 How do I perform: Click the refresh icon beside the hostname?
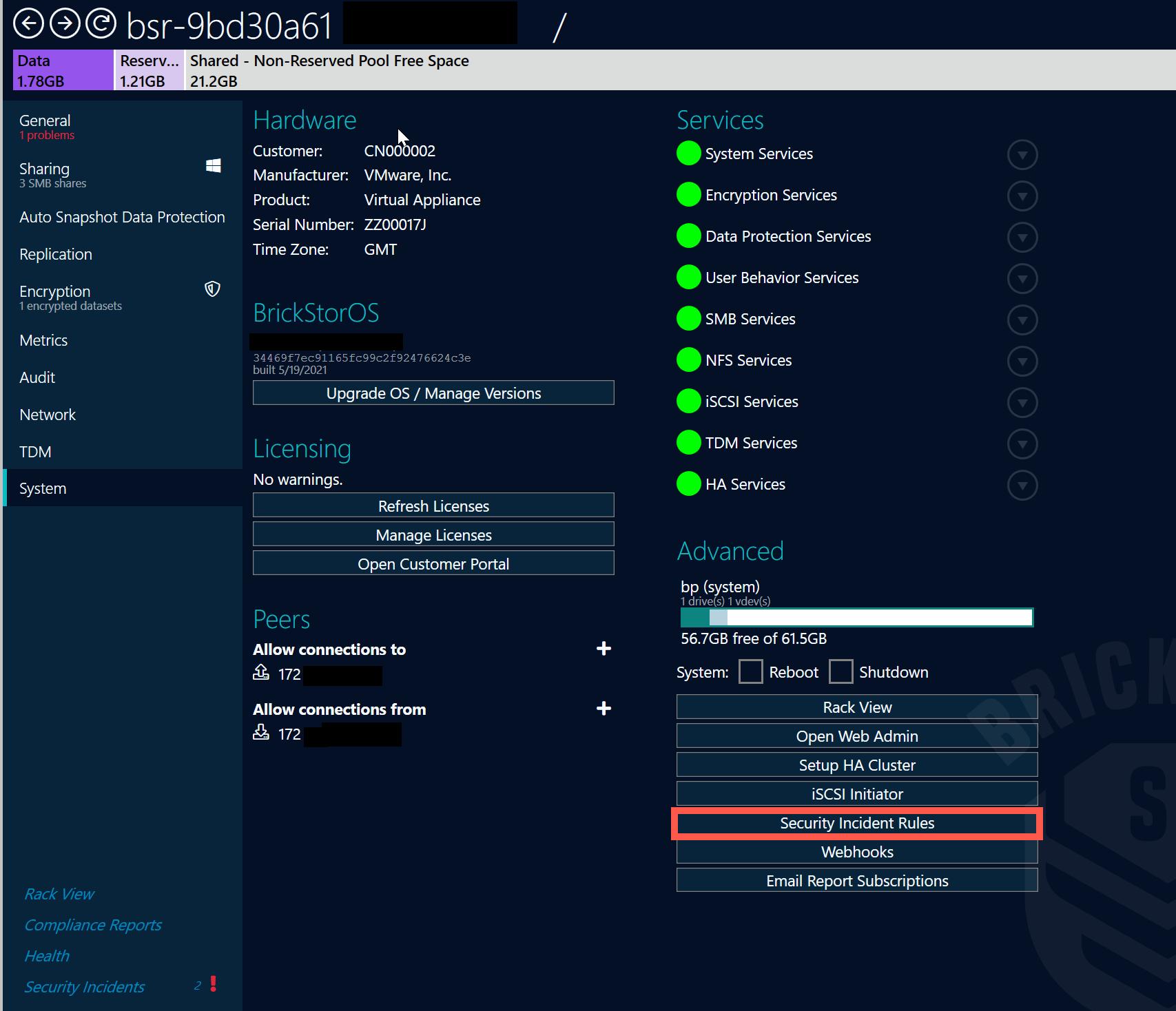coord(101,24)
